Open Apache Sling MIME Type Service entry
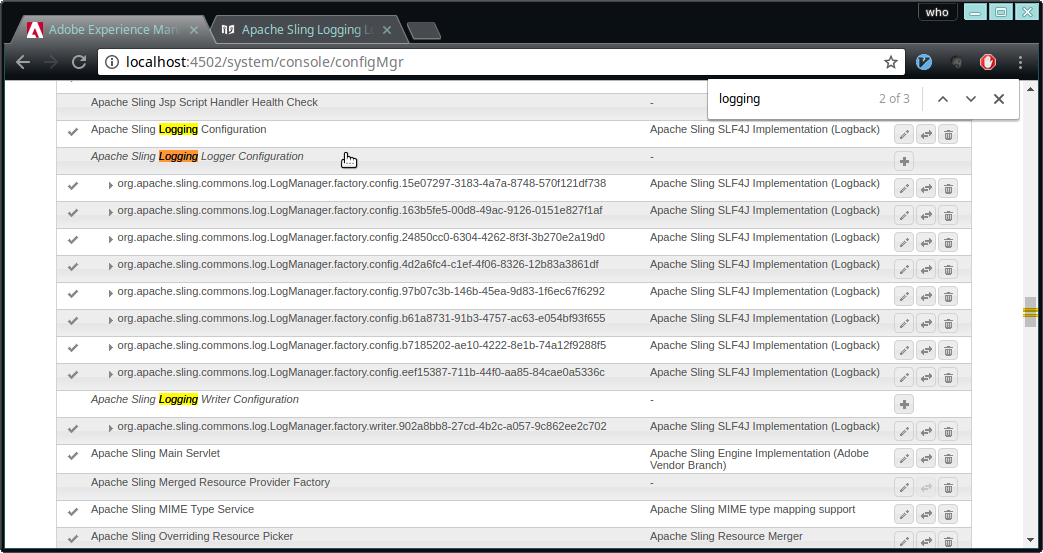This screenshot has width=1043, height=553. click(x=172, y=509)
